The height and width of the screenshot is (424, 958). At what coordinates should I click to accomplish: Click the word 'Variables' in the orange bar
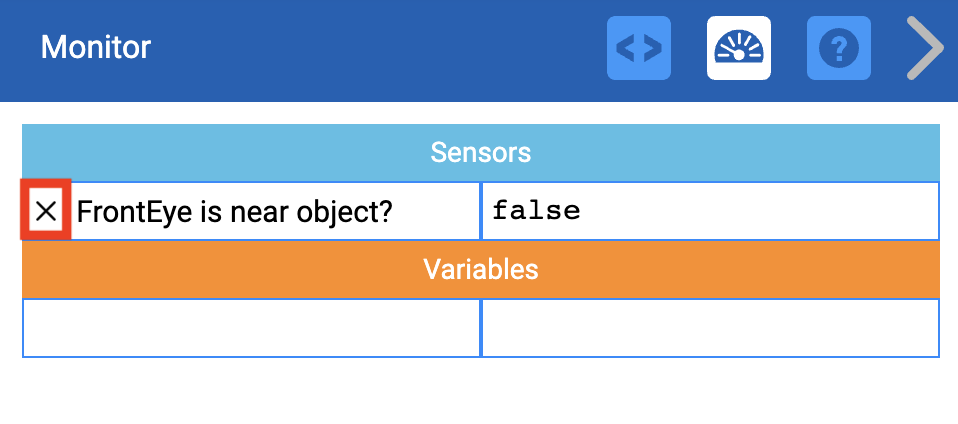480,269
